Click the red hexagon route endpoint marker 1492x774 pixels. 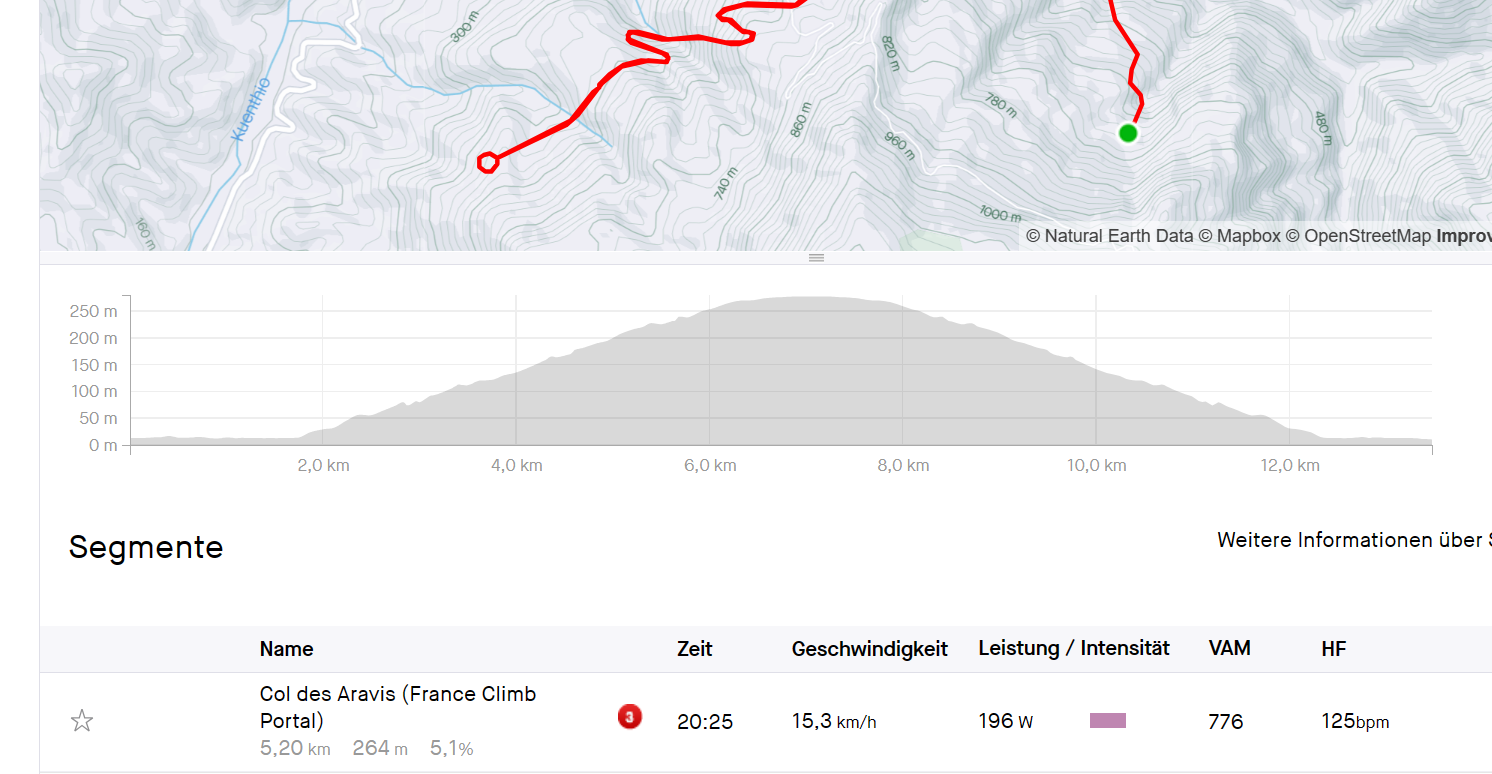(488, 162)
